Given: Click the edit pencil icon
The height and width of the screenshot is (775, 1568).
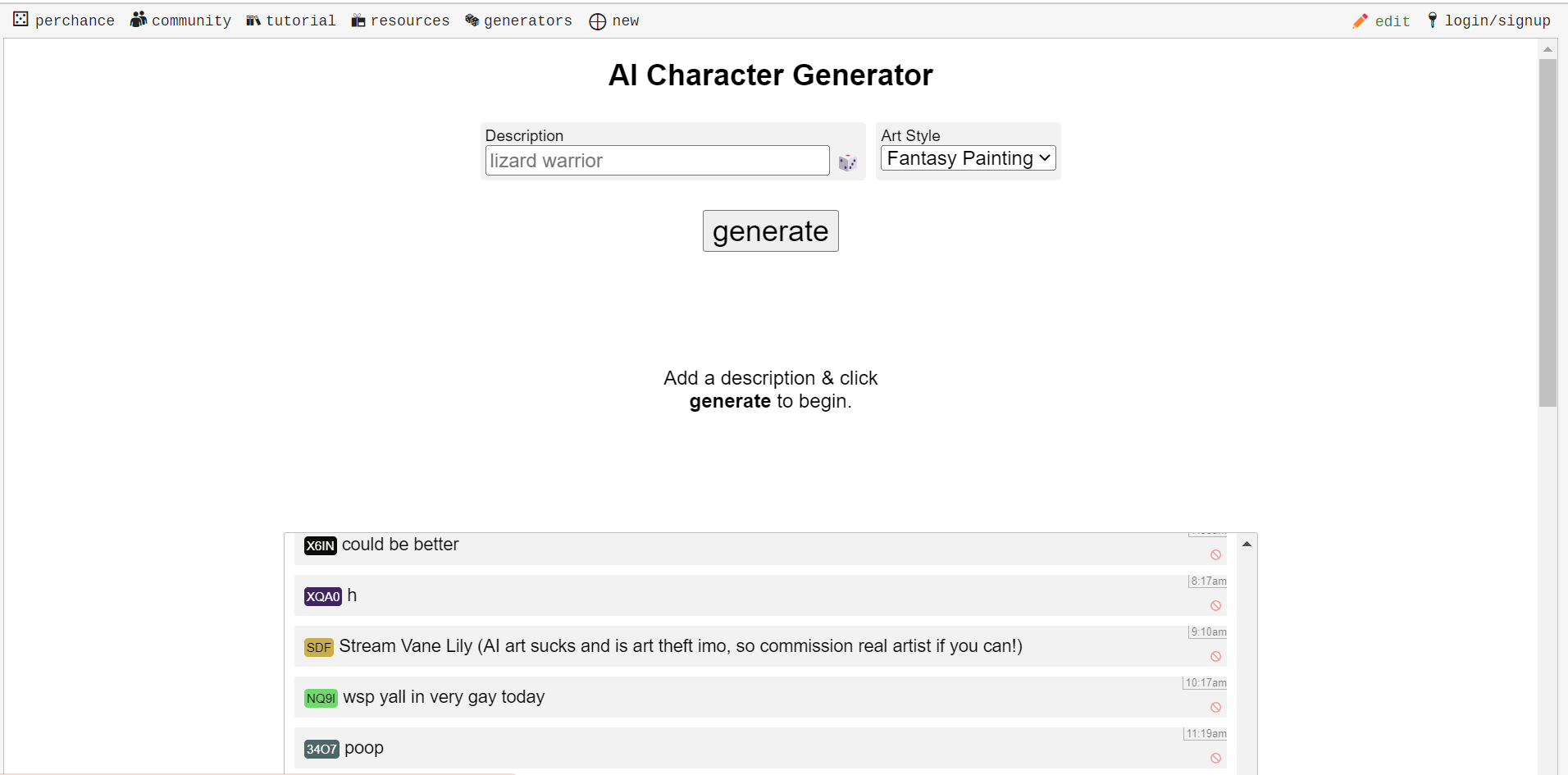Looking at the screenshot, I should coord(1361,21).
